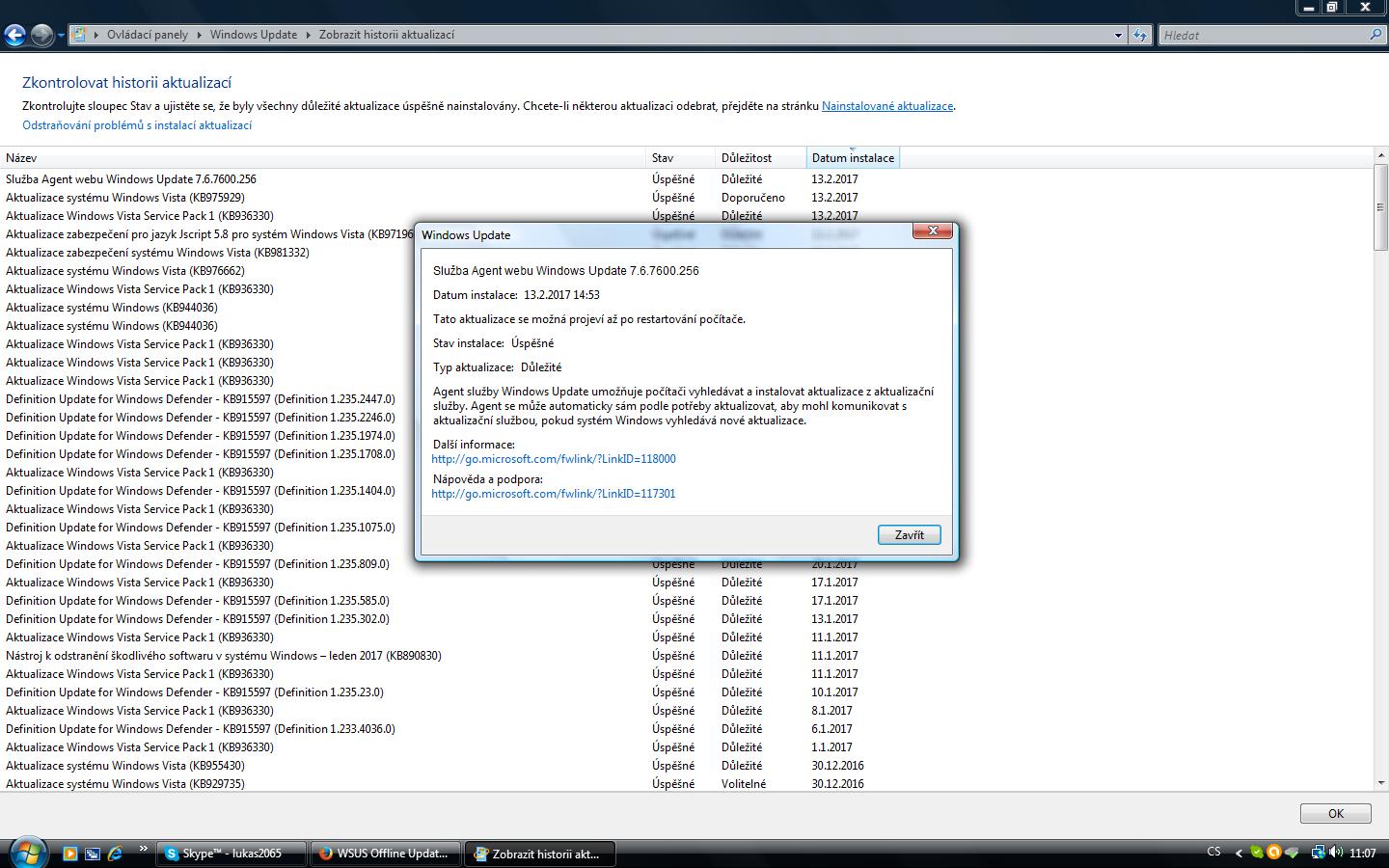Click the address bar location icon
This screenshot has width=1389, height=868.
(80, 35)
